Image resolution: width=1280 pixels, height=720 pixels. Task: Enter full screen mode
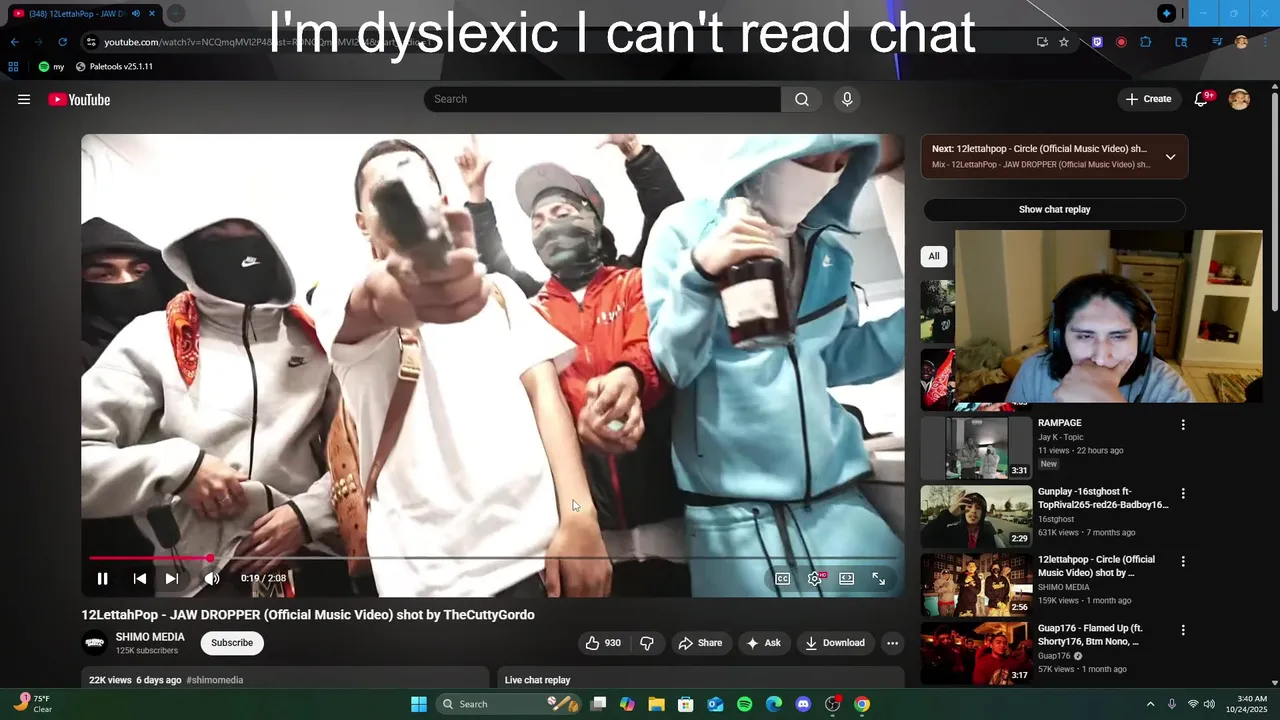pyautogui.click(x=879, y=578)
